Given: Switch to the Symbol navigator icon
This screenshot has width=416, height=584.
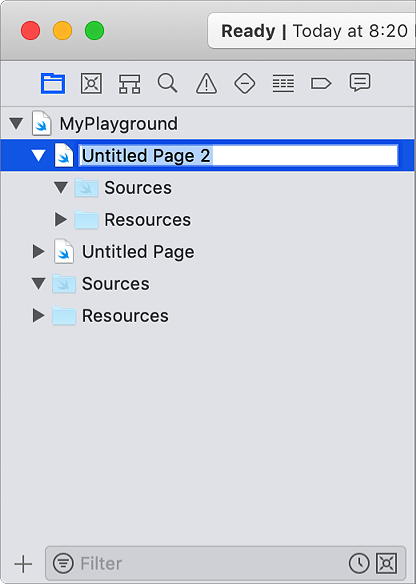Looking at the screenshot, I should coord(130,83).
